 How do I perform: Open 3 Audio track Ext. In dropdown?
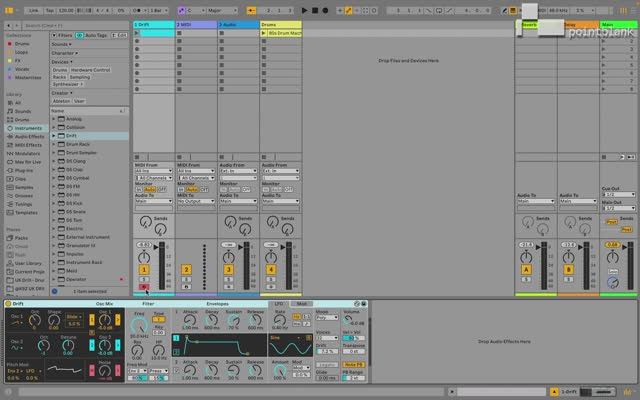point(239,171)
